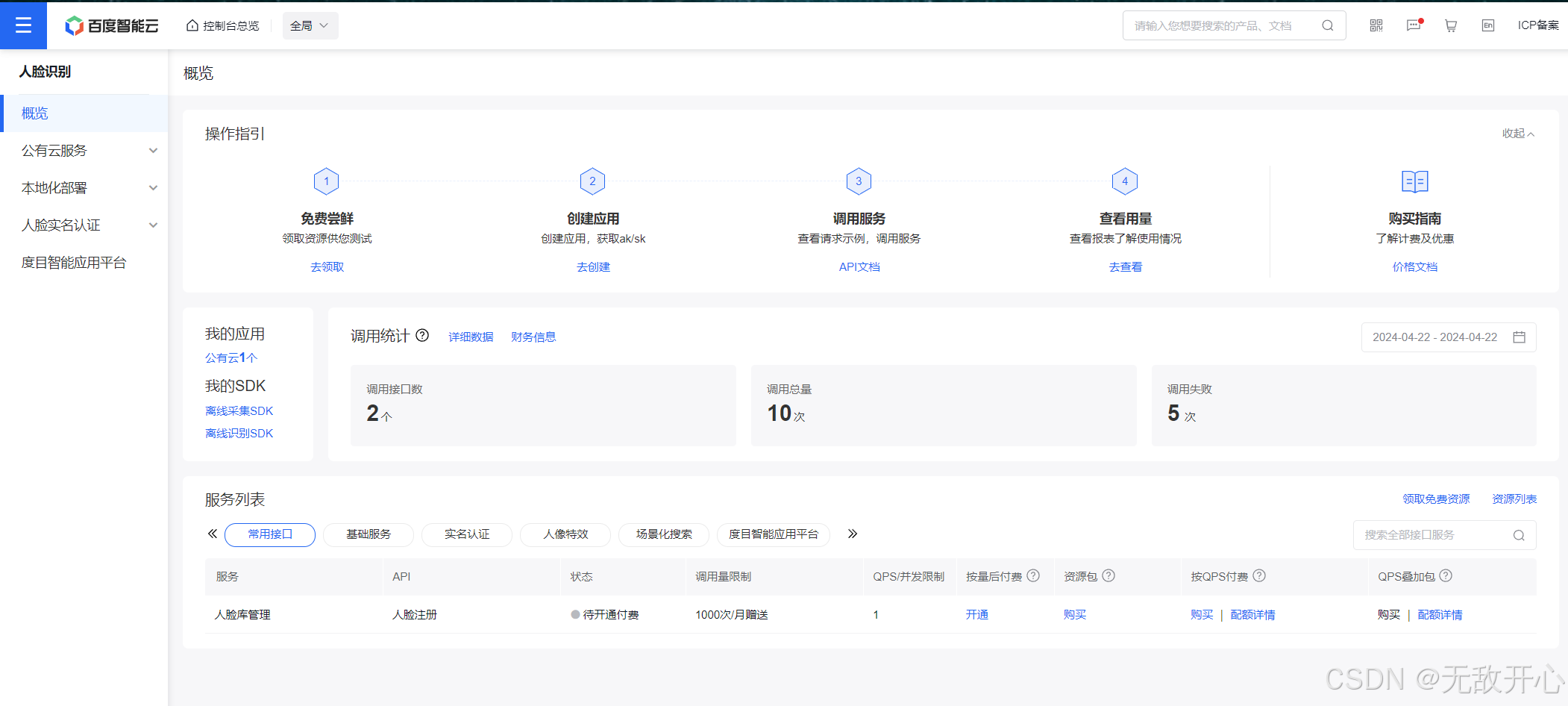Click 去领取 free trial link
Screen dimensions: 1568x706
327,267
